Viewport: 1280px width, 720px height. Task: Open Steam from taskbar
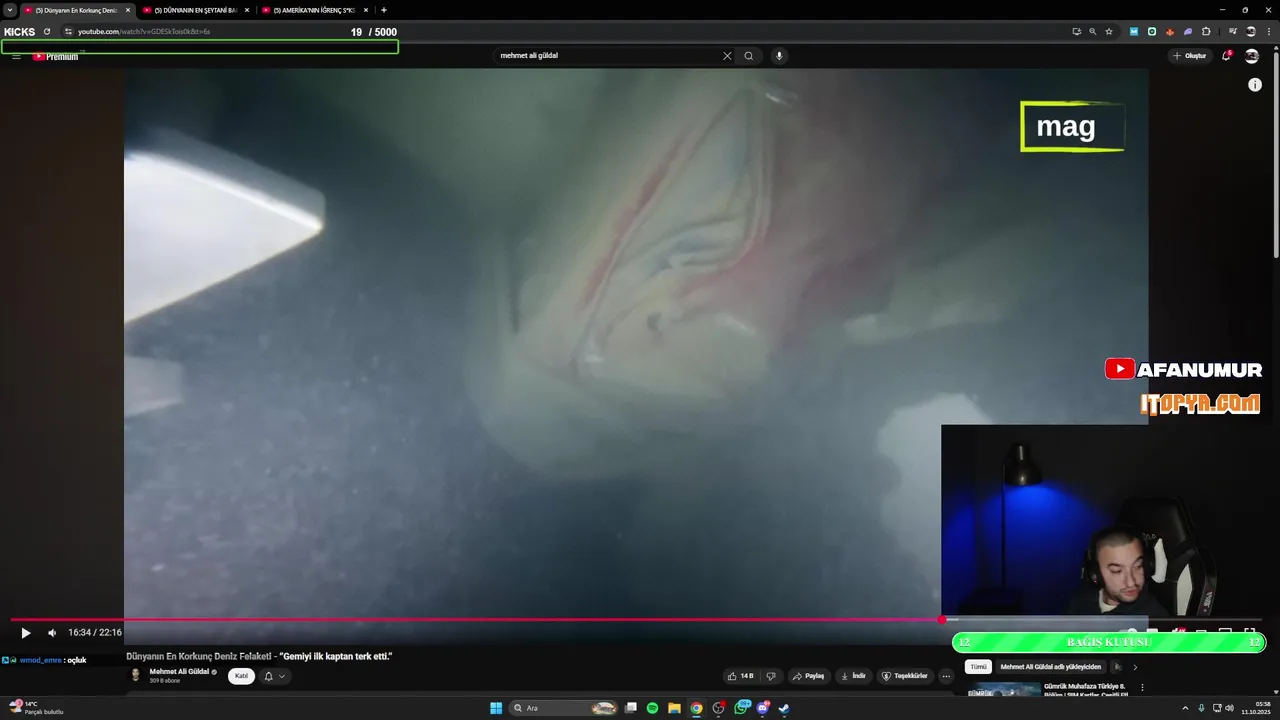point(784,708)
